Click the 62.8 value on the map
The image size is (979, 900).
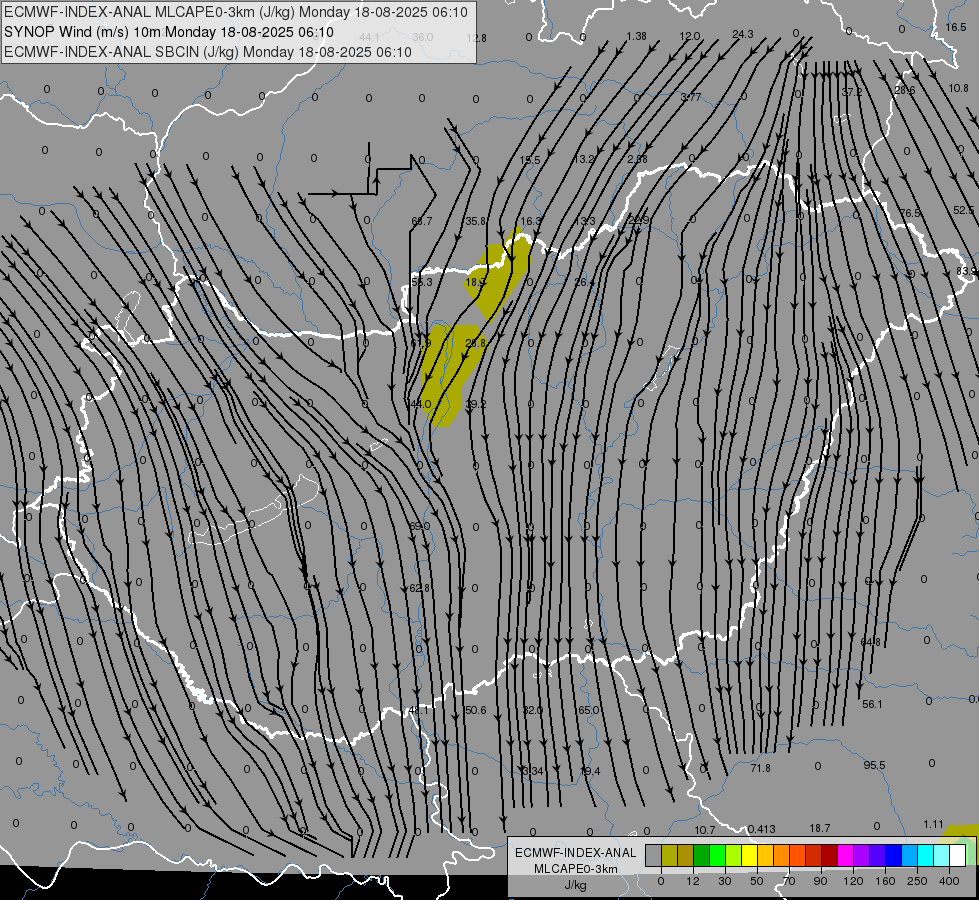tap(420, 588)
